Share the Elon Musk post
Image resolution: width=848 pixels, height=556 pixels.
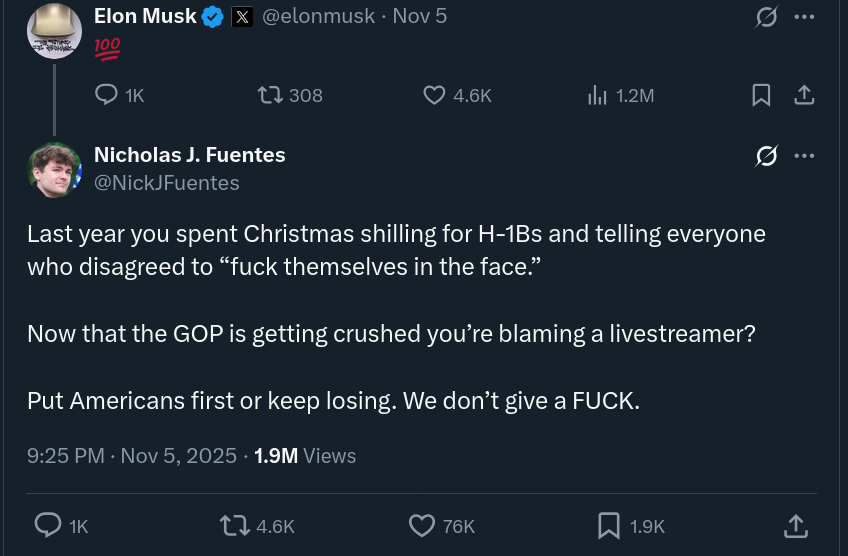pos(803,95)
